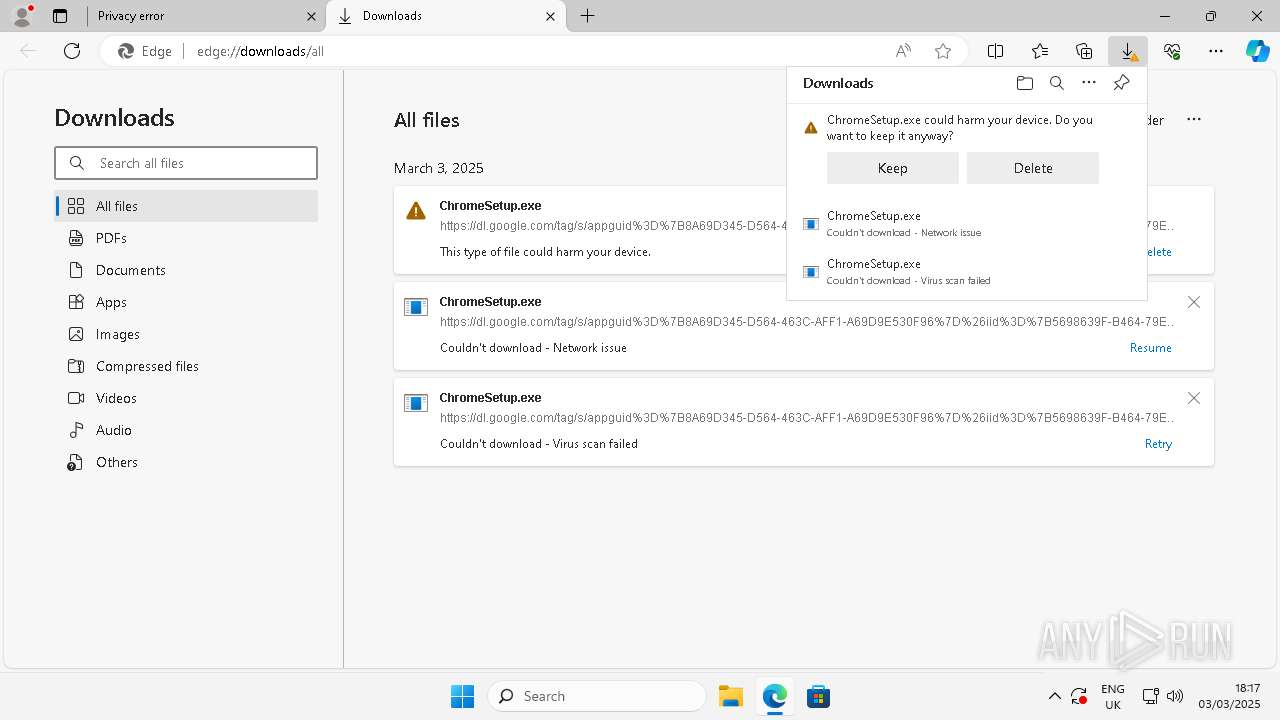Open more options on downloads page
This screenshot has height=720, width=1280.
pos(1194,119)
